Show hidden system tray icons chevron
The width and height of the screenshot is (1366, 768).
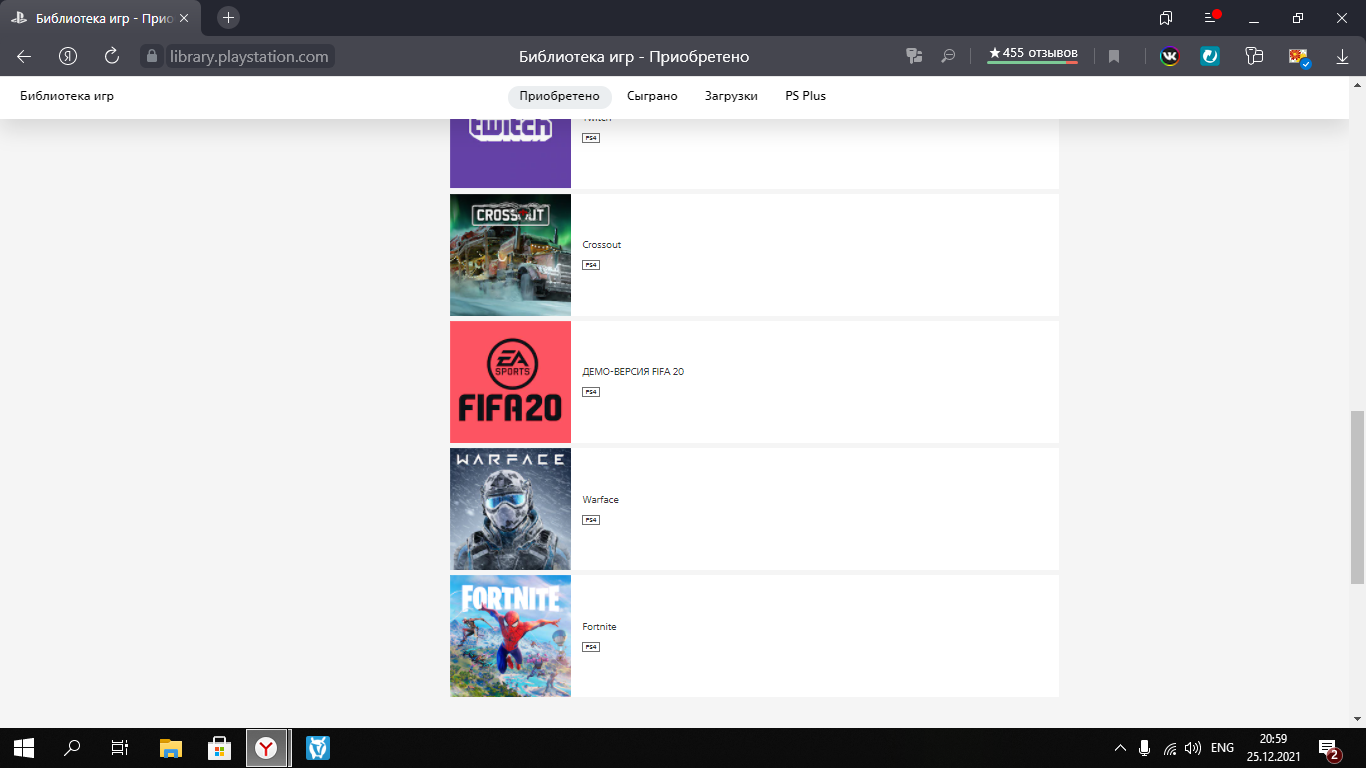point(1121,747)
